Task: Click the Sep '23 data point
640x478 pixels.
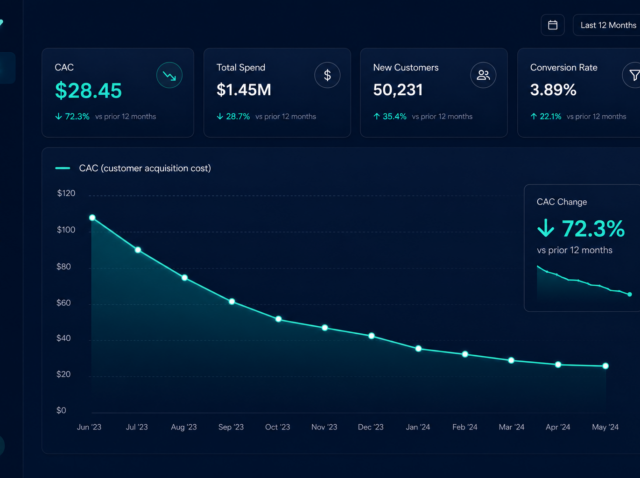Action: (232, 302)
